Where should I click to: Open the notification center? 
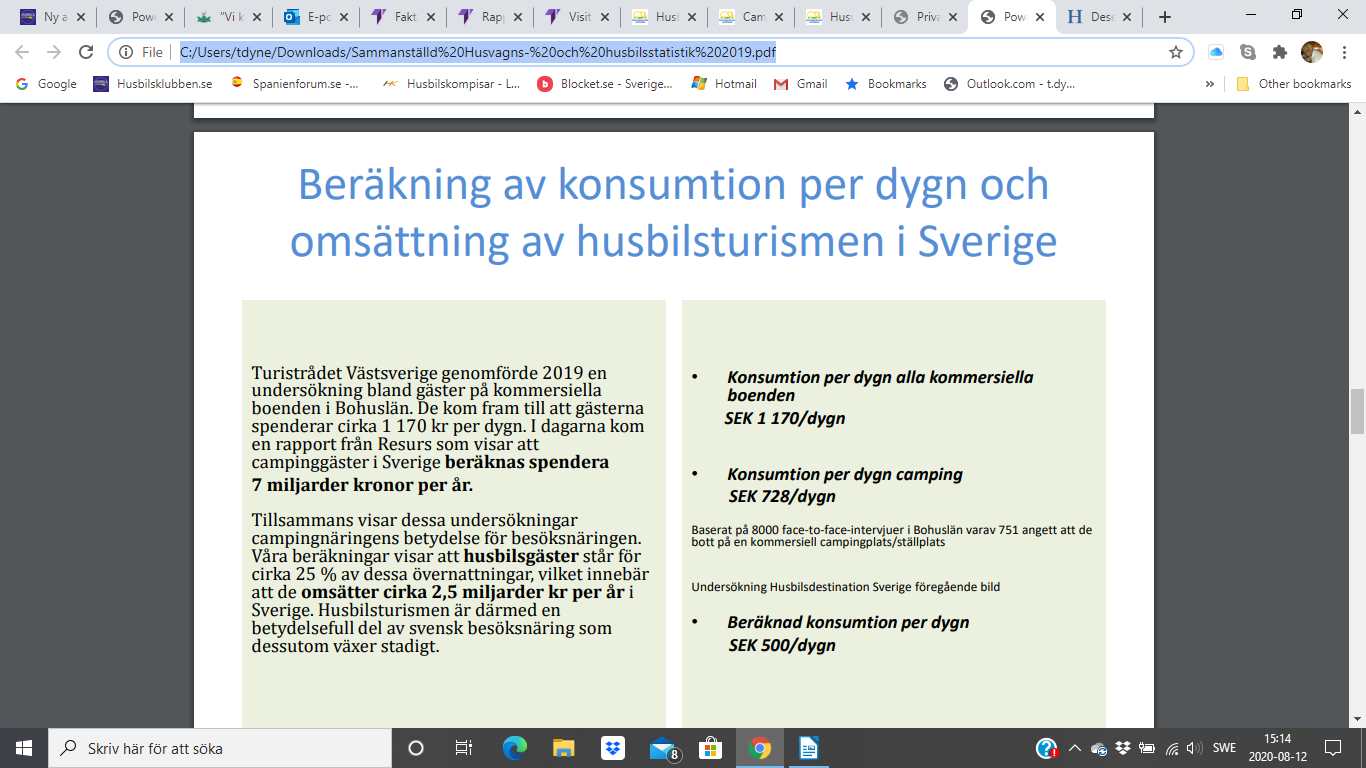tap(1332, 747)
